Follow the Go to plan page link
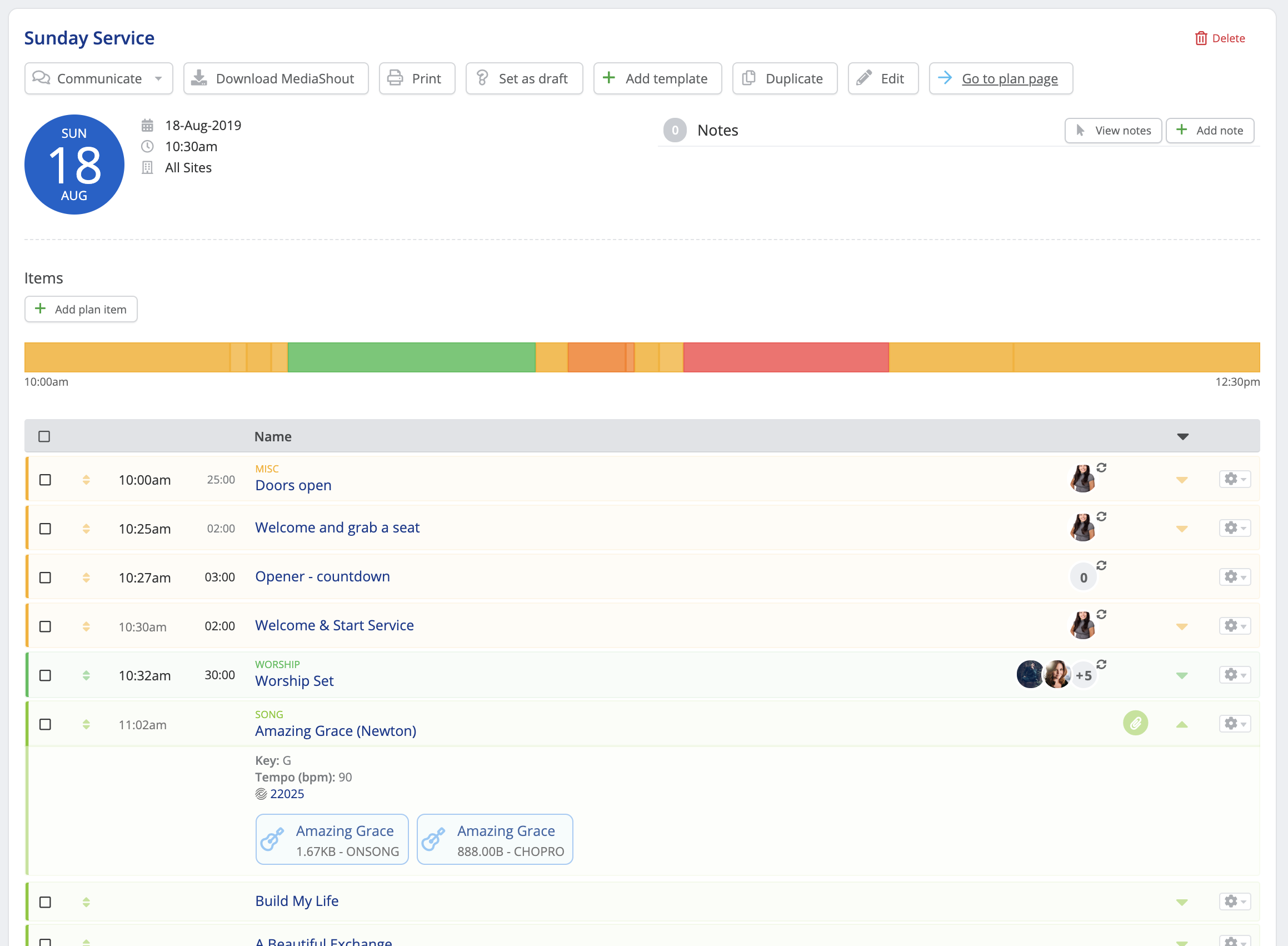This screenshot has height=946, width=1288. point(1009,78)
